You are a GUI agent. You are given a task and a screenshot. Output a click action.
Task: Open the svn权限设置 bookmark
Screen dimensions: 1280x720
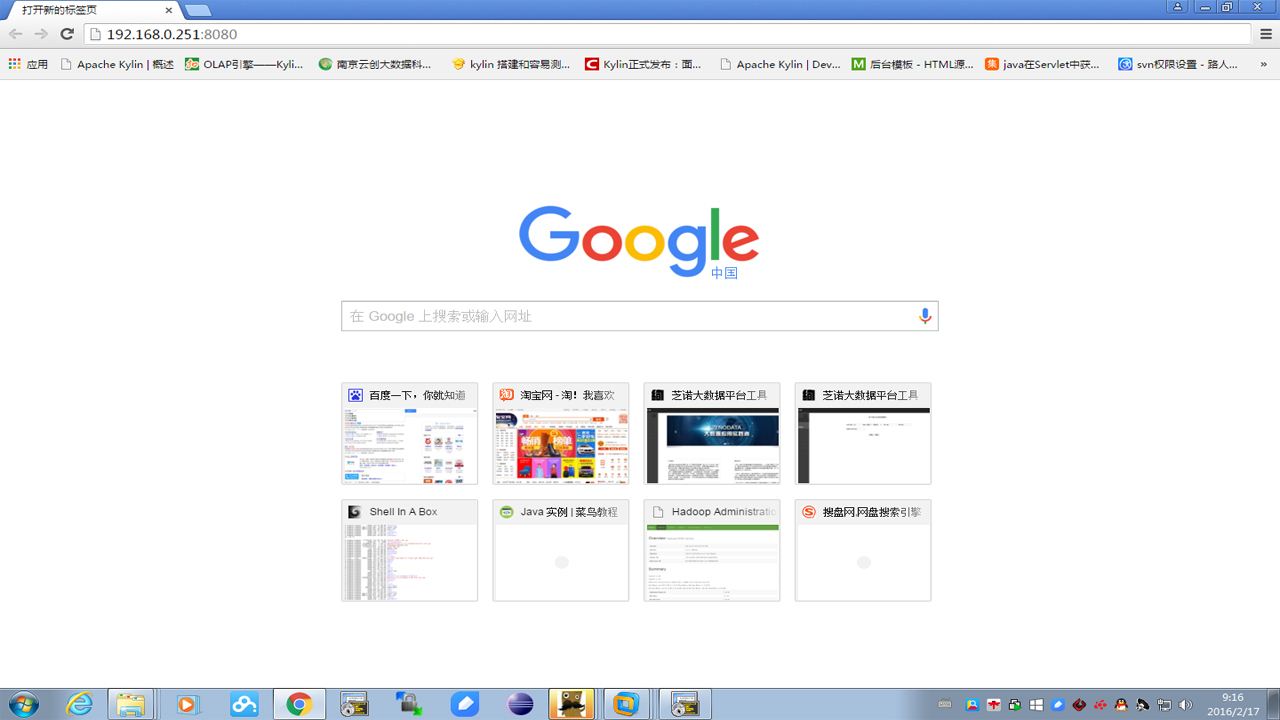1178,64
